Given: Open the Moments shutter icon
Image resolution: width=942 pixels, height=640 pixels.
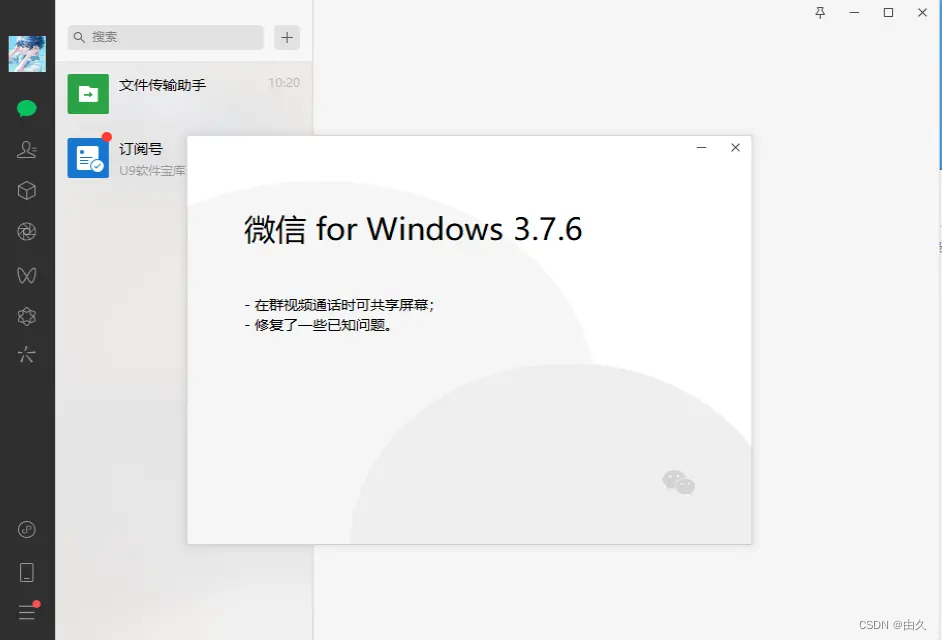Looking at the screenshot, I should pyautogui.click(x=26, y=231).
